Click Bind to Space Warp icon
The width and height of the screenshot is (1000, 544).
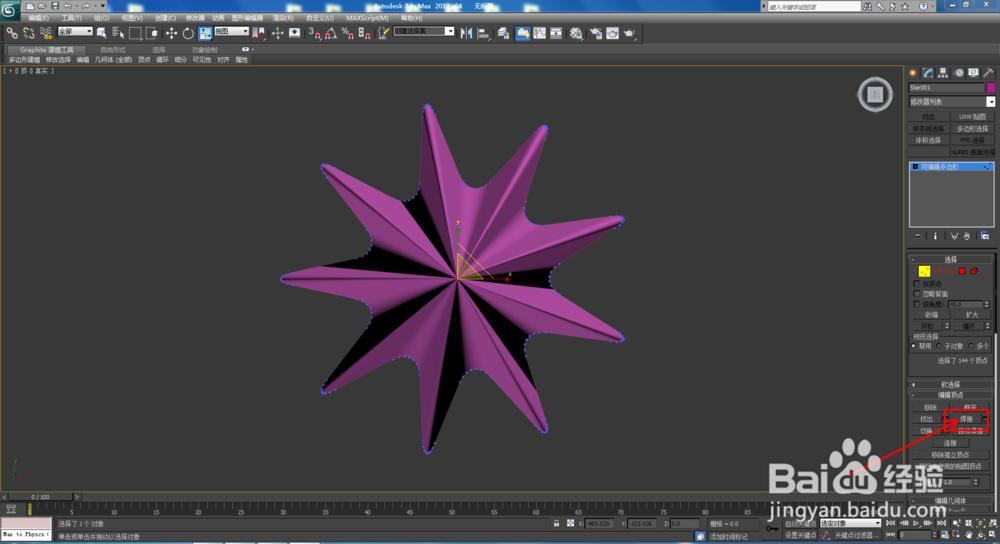click(46, 33)
